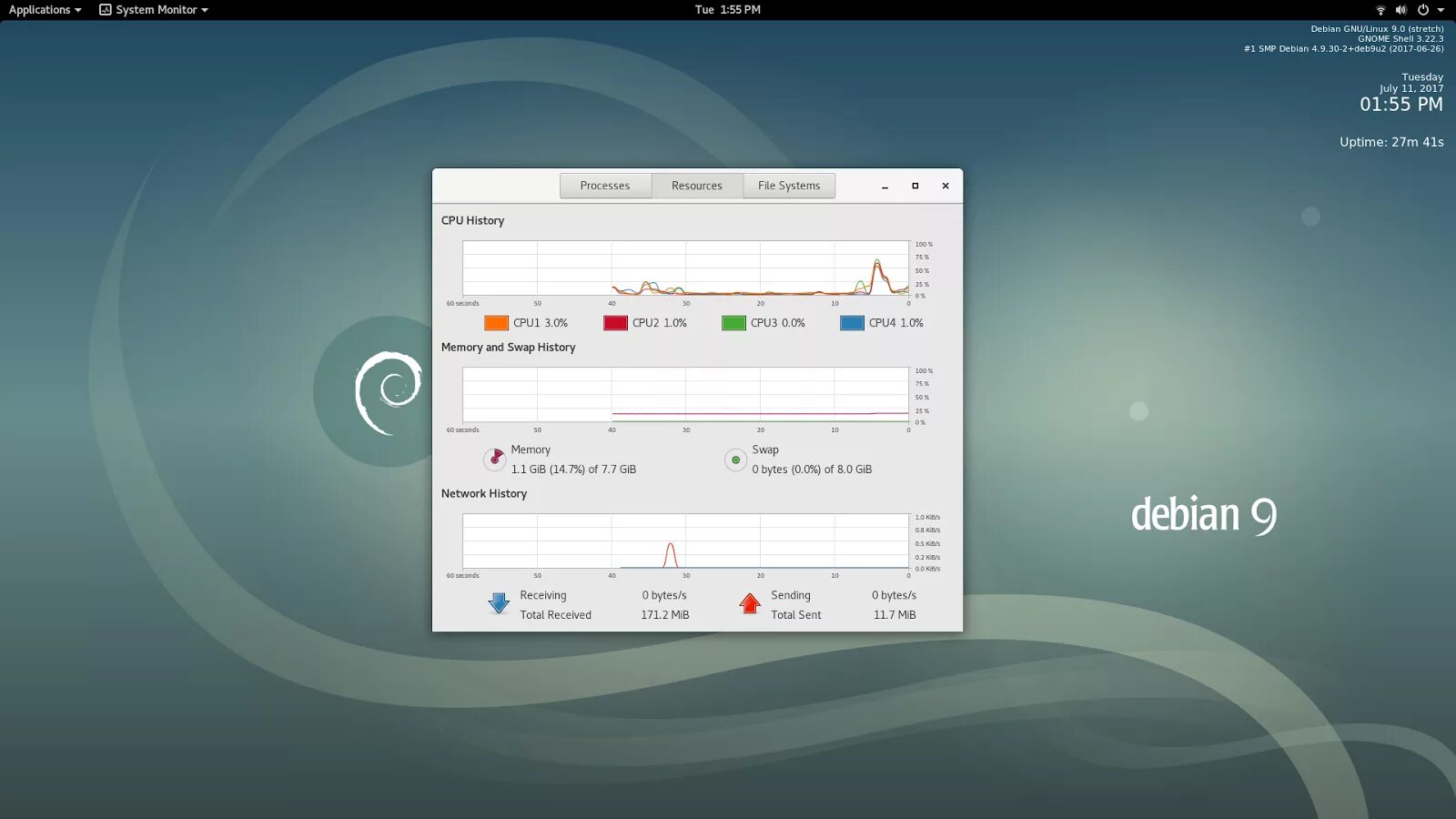Viewport: 1456px width, 819px height.
Task: Click the '171.2 MiB' total received value
Action: tap(665, 615)
